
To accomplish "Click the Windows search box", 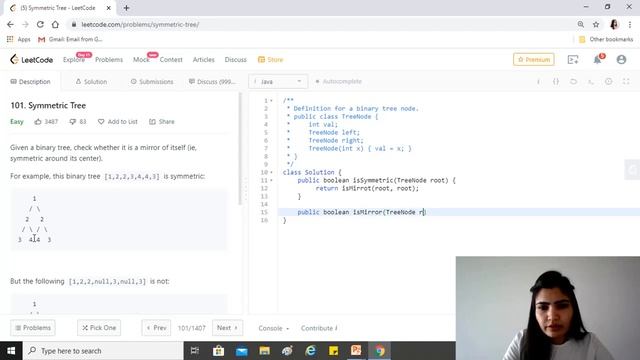I will (x=103, y=351).
